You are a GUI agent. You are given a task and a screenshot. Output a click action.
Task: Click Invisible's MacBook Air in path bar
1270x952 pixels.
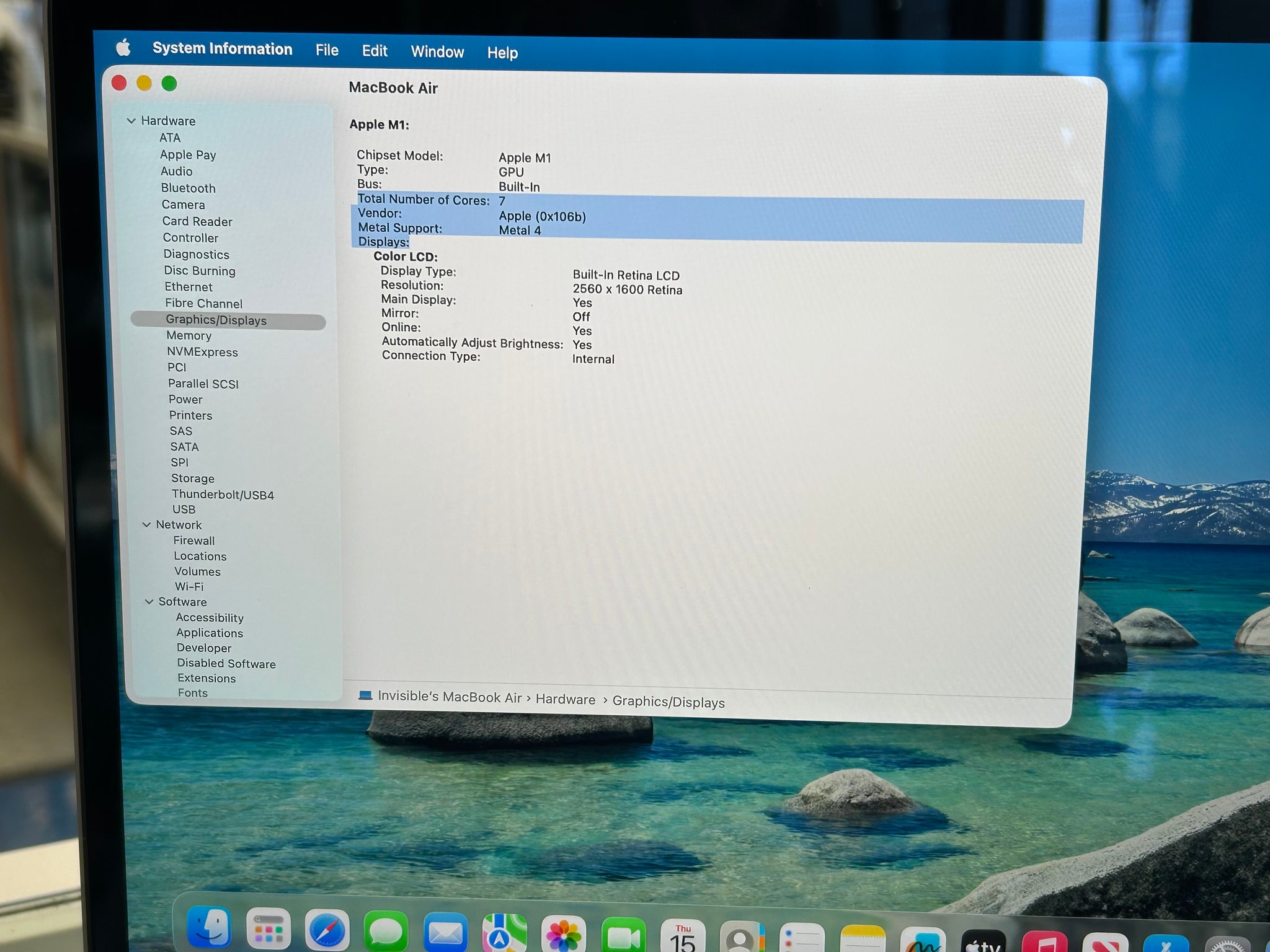449,697
